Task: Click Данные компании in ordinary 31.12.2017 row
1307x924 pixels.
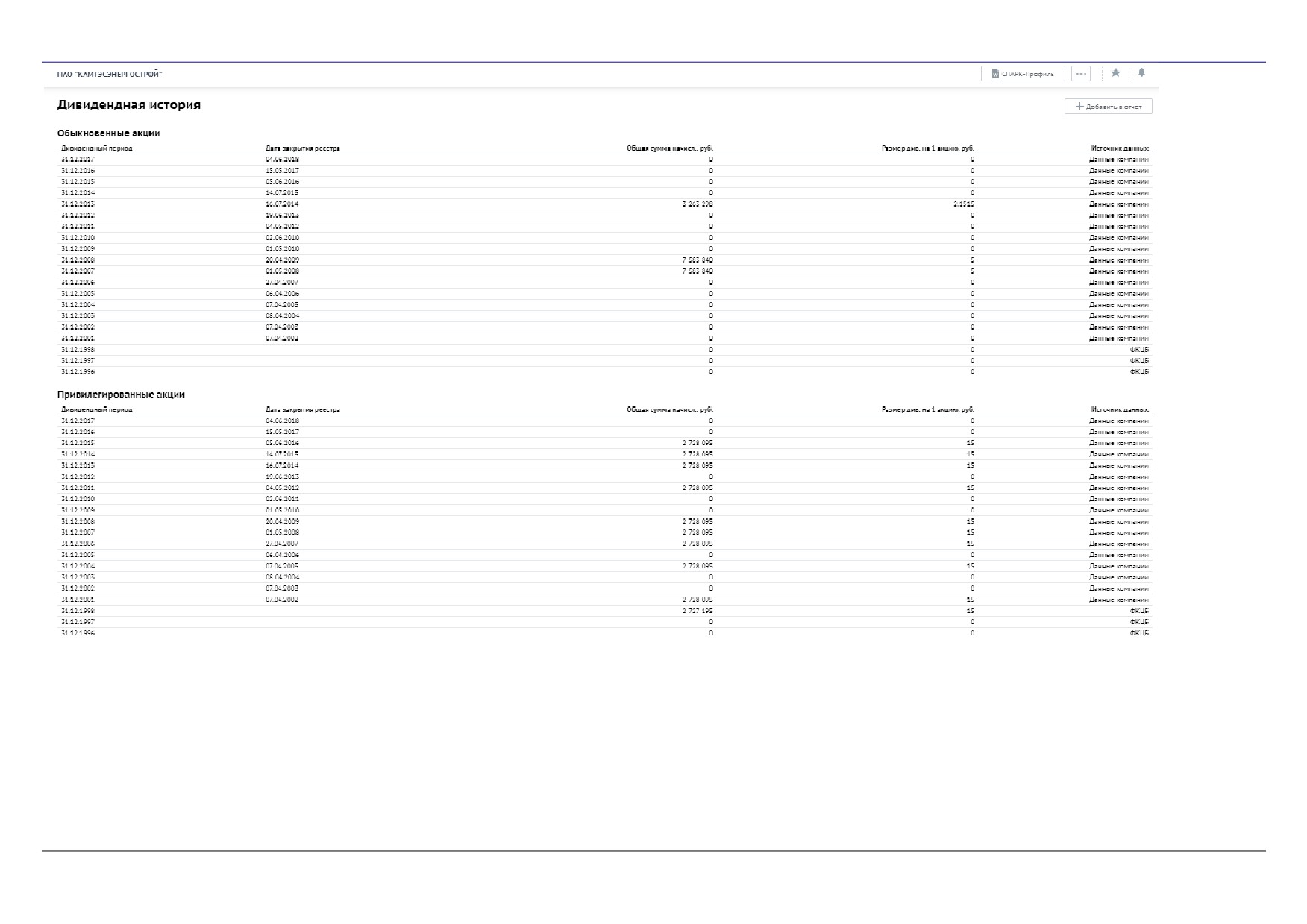Action: coord(1119,160)
